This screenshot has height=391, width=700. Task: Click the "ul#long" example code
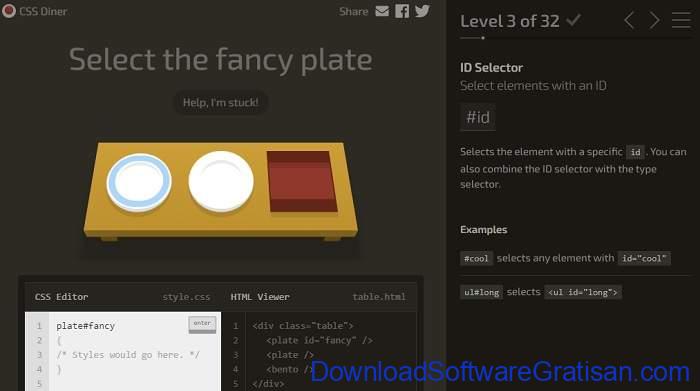tap(481, 292)
